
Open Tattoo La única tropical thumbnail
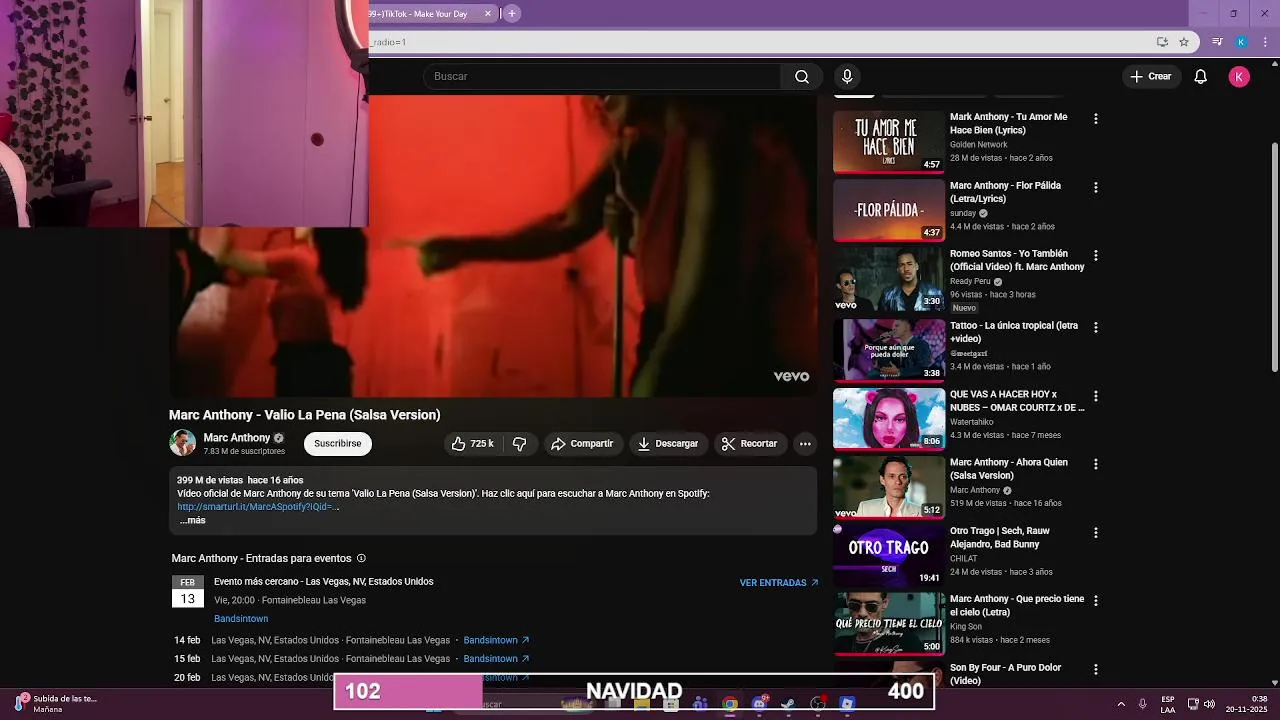(889, 350)
